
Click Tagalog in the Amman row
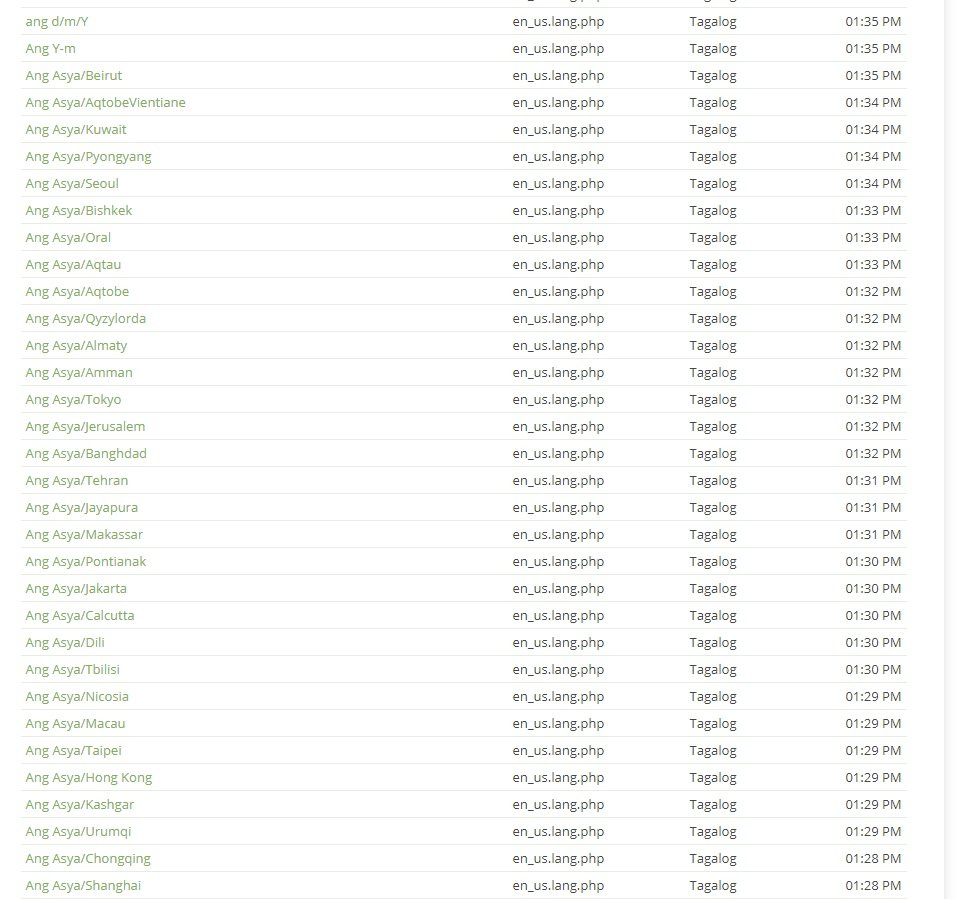point(713,372)
